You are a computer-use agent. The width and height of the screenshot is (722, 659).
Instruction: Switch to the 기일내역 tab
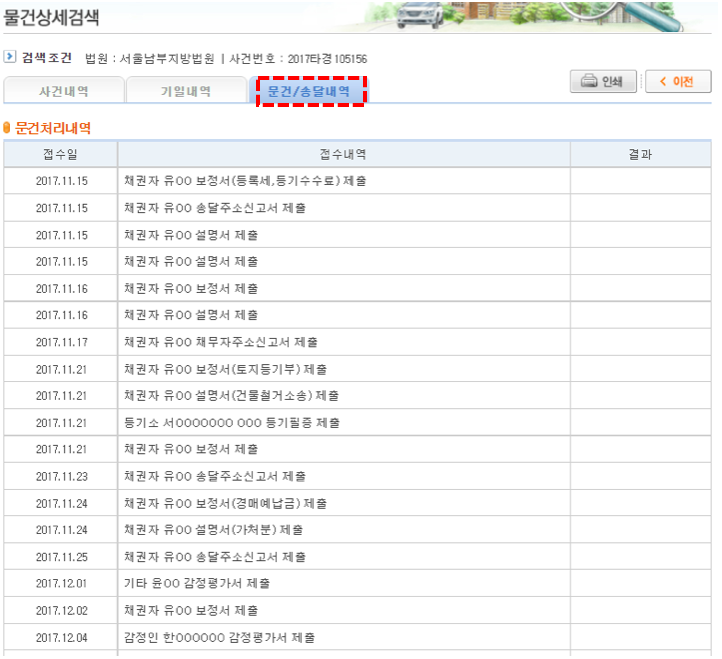point(186,90)
